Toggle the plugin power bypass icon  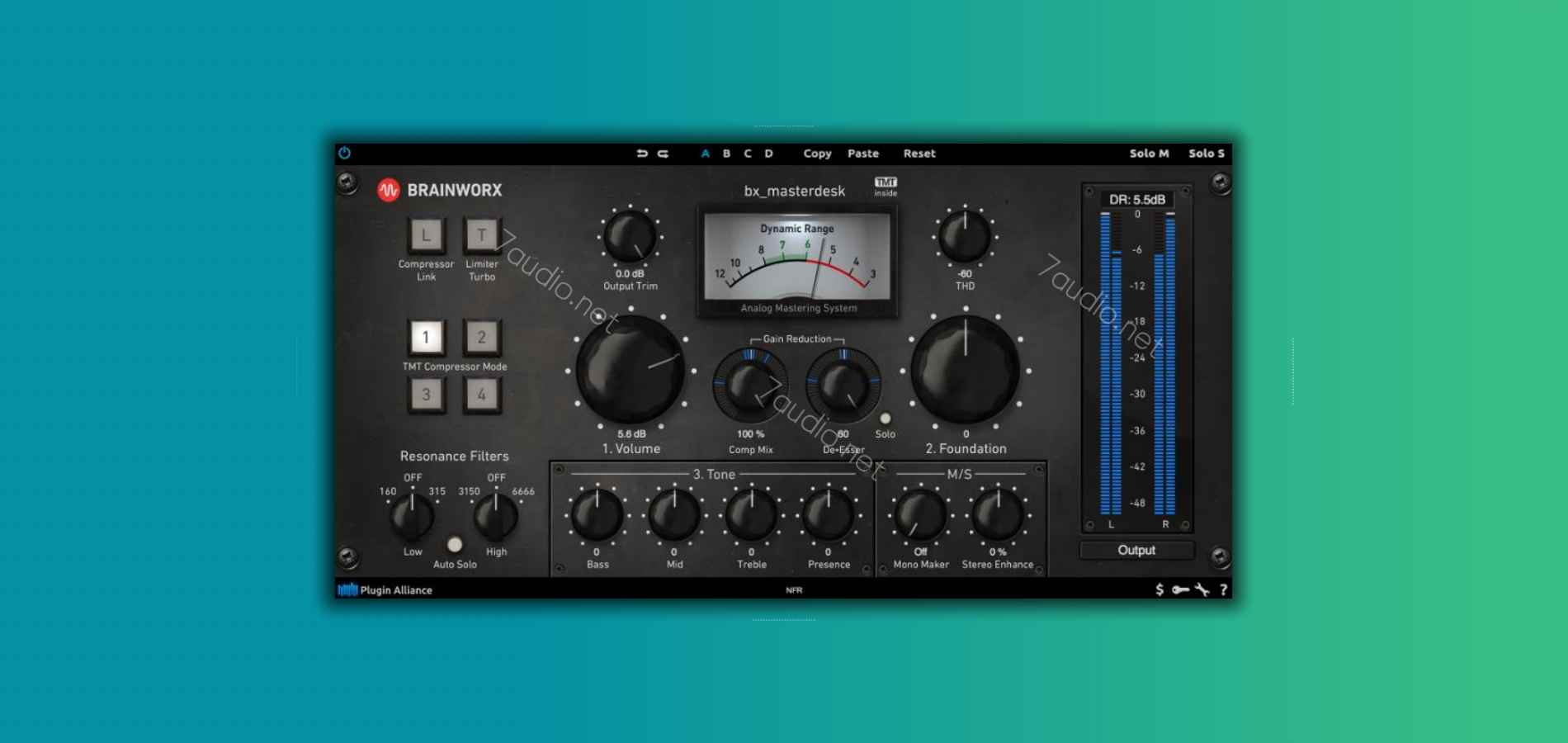[344, 153]
